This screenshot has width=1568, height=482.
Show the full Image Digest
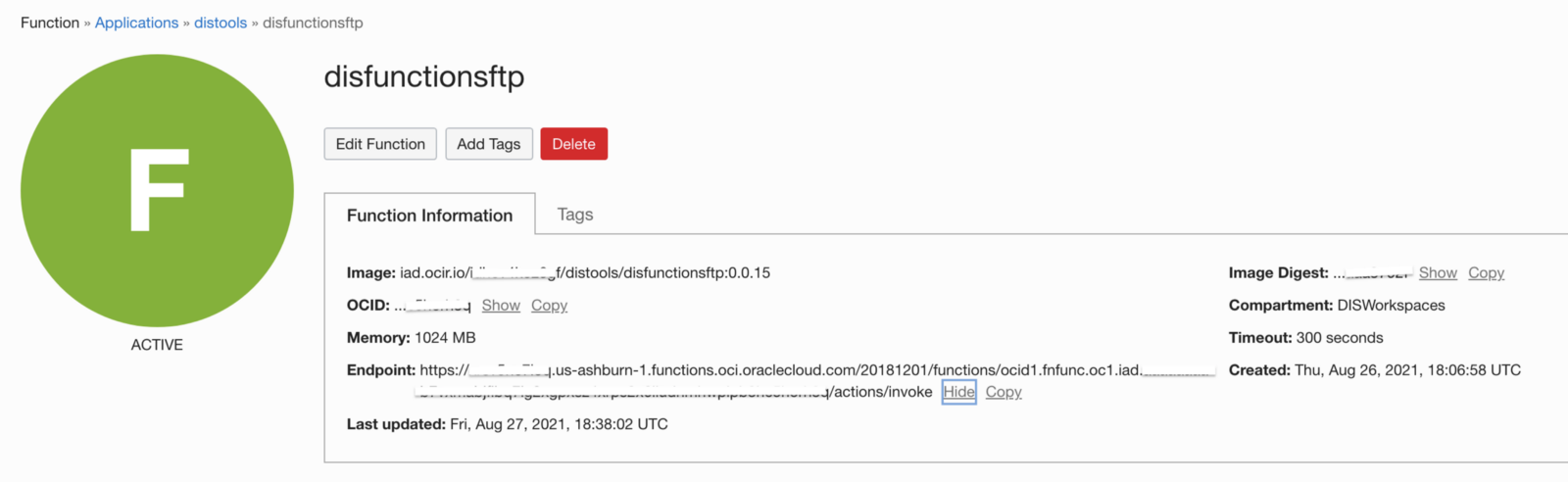(1438, 273)
